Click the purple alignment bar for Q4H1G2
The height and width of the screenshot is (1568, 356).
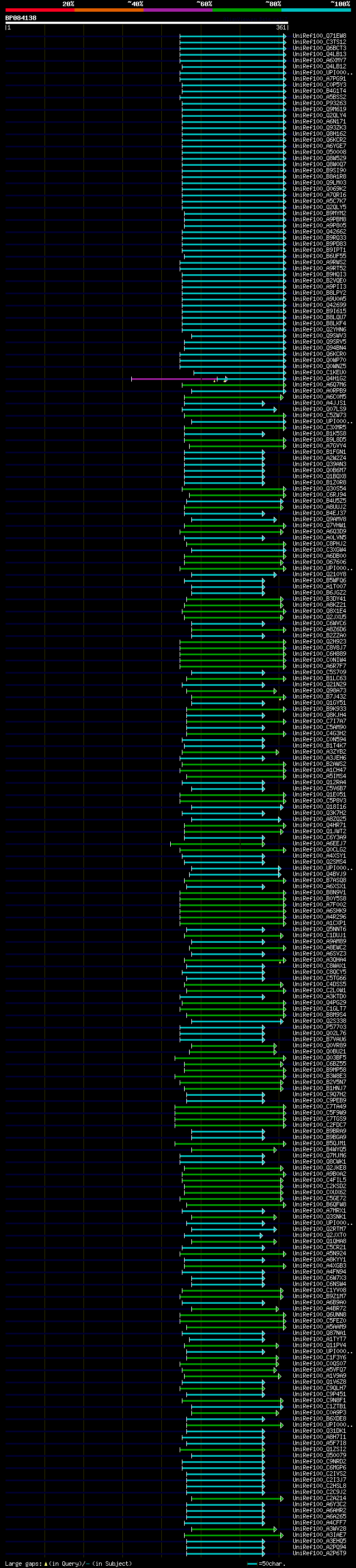click(x=174, y=379)
